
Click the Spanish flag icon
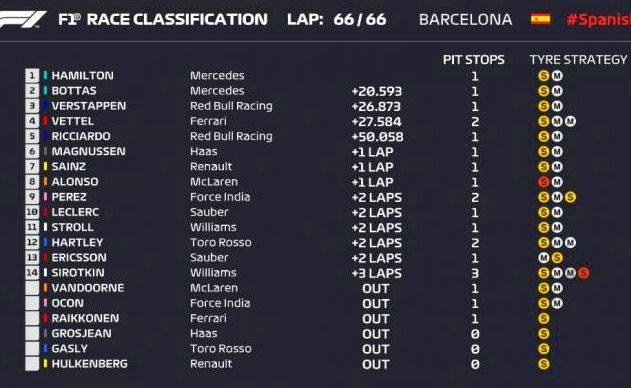[x=540, y=19]
